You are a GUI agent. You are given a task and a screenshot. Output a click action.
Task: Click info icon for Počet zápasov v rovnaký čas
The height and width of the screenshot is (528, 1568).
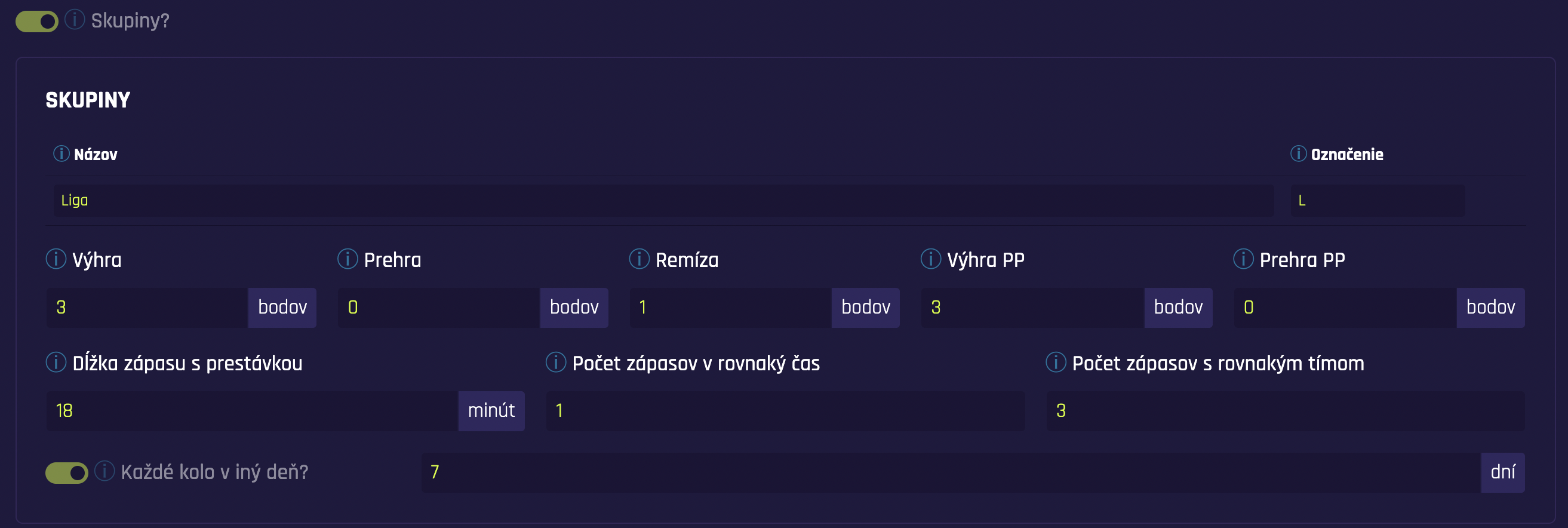556,363
